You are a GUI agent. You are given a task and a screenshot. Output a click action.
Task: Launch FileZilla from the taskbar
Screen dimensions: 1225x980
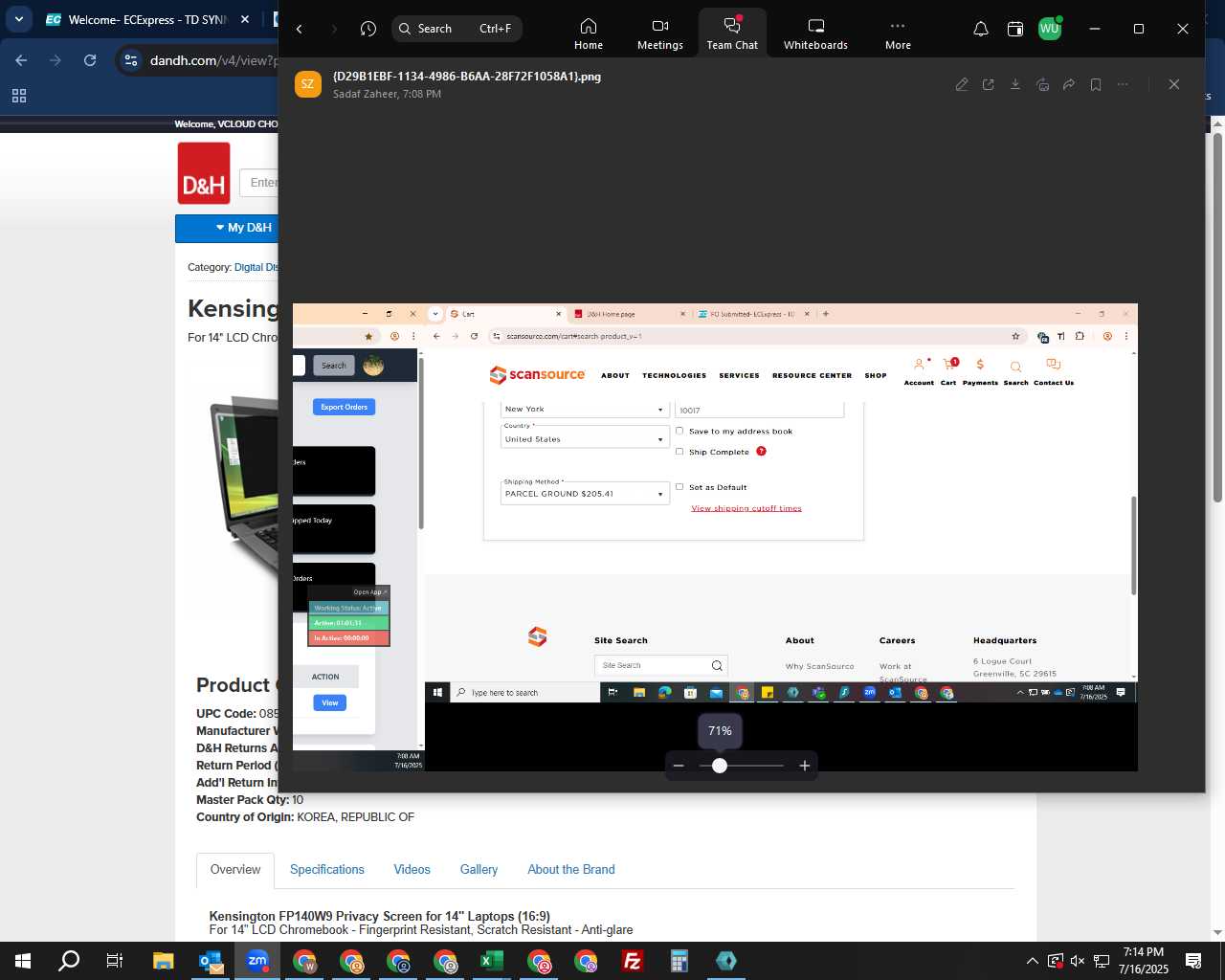pyautogui.click(x=633, y=961)
